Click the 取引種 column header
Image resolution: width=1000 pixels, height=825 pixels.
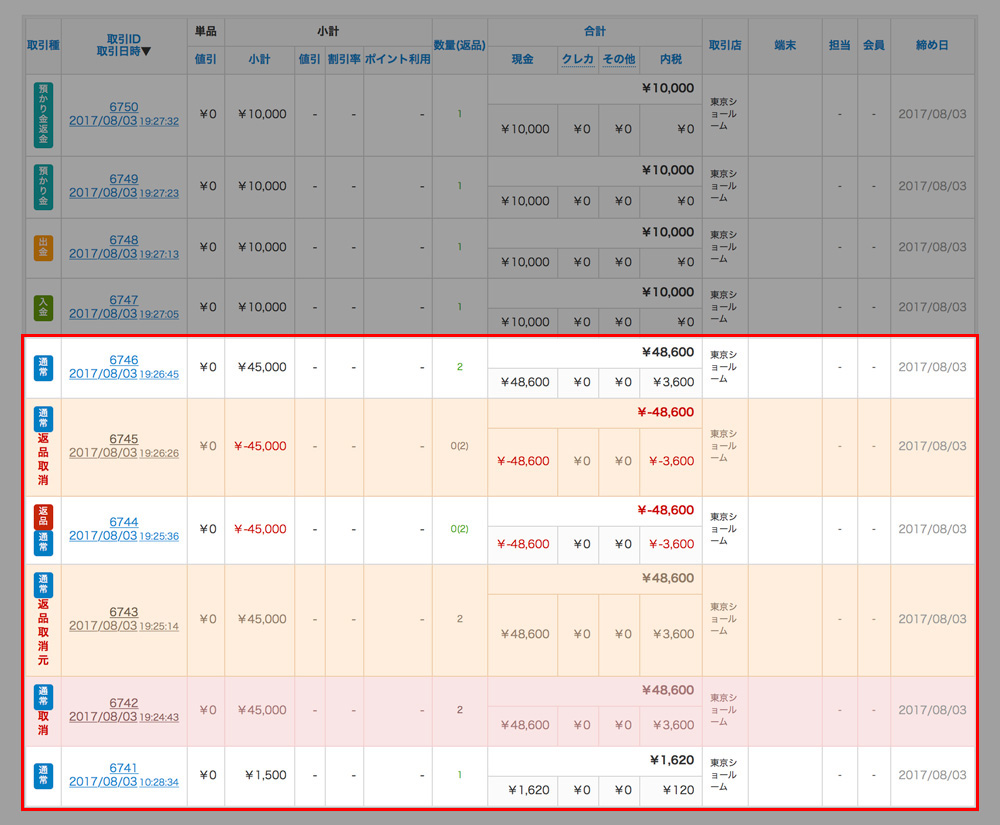pos(43,45)
